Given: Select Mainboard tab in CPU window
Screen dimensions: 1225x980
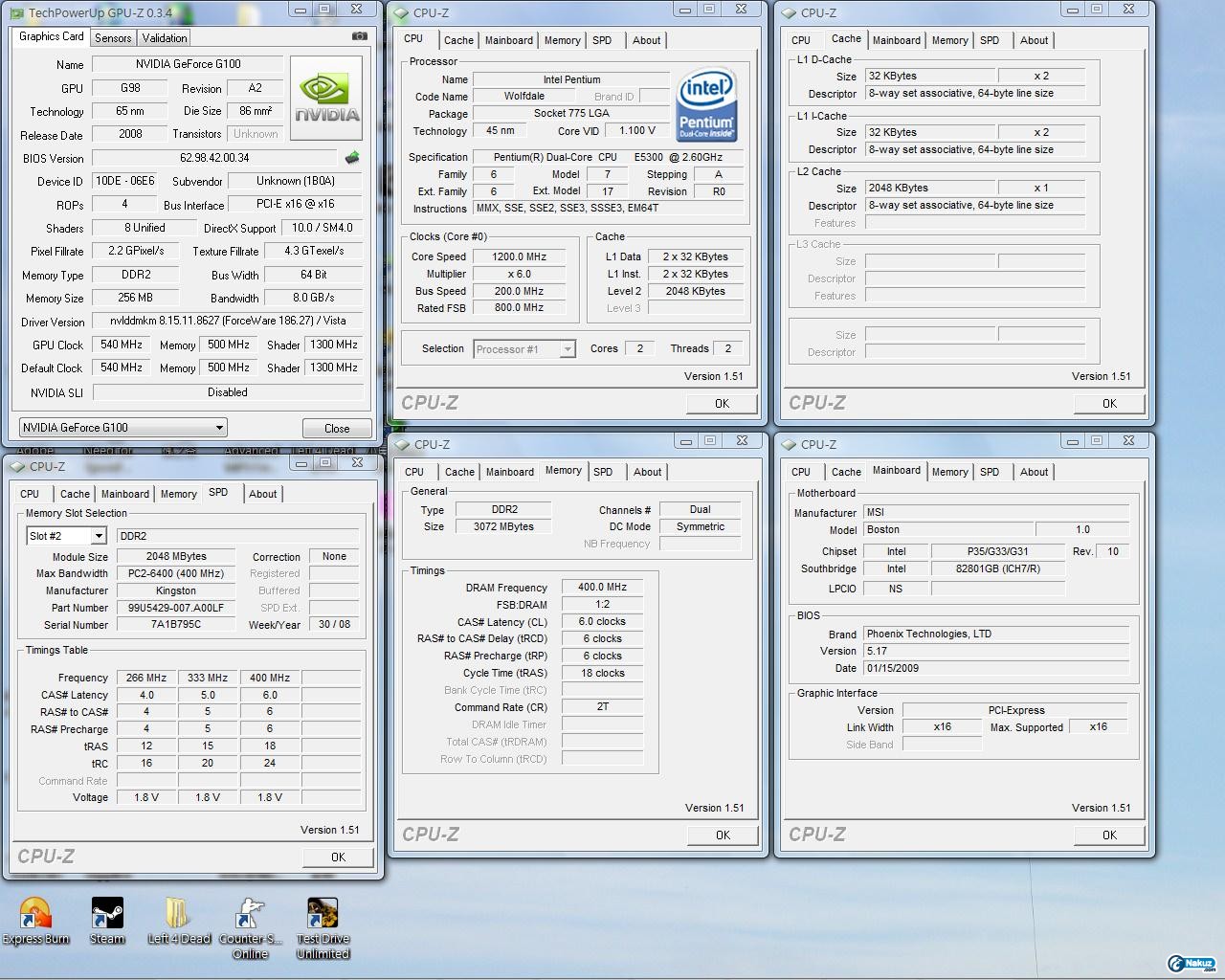Looking at the screenshot, I should pyautogui.click(x=508, y=40).
